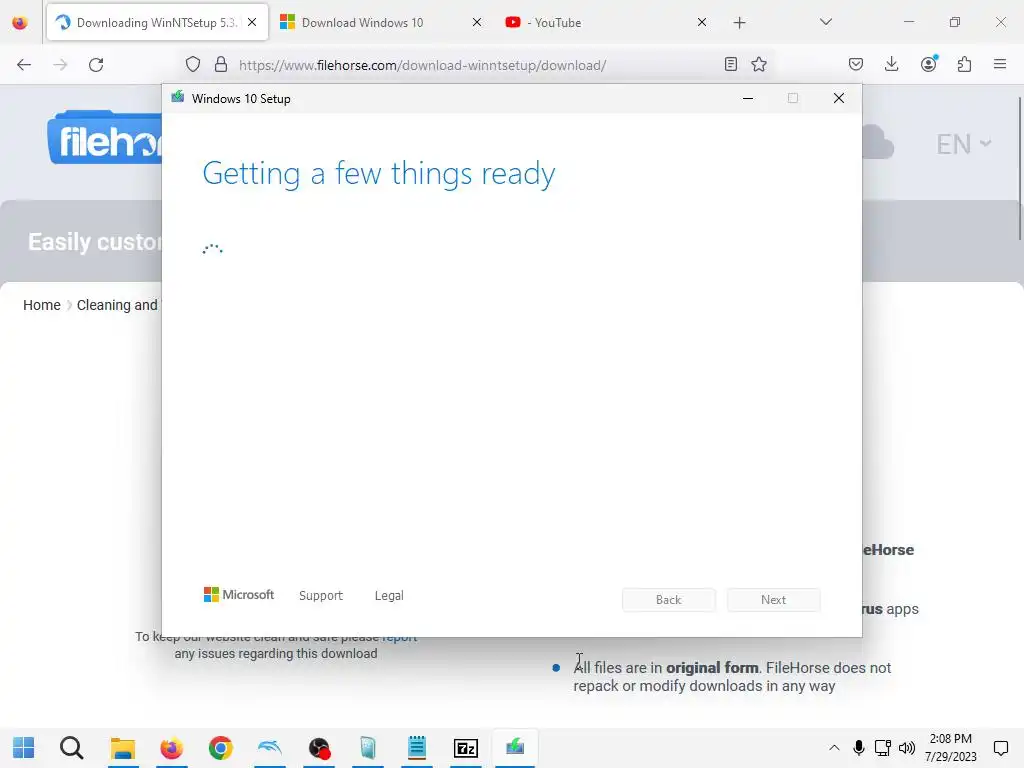Open taskbar Search icon
The height and width of the screenshot is (768, 1024).
pos(72,748)
